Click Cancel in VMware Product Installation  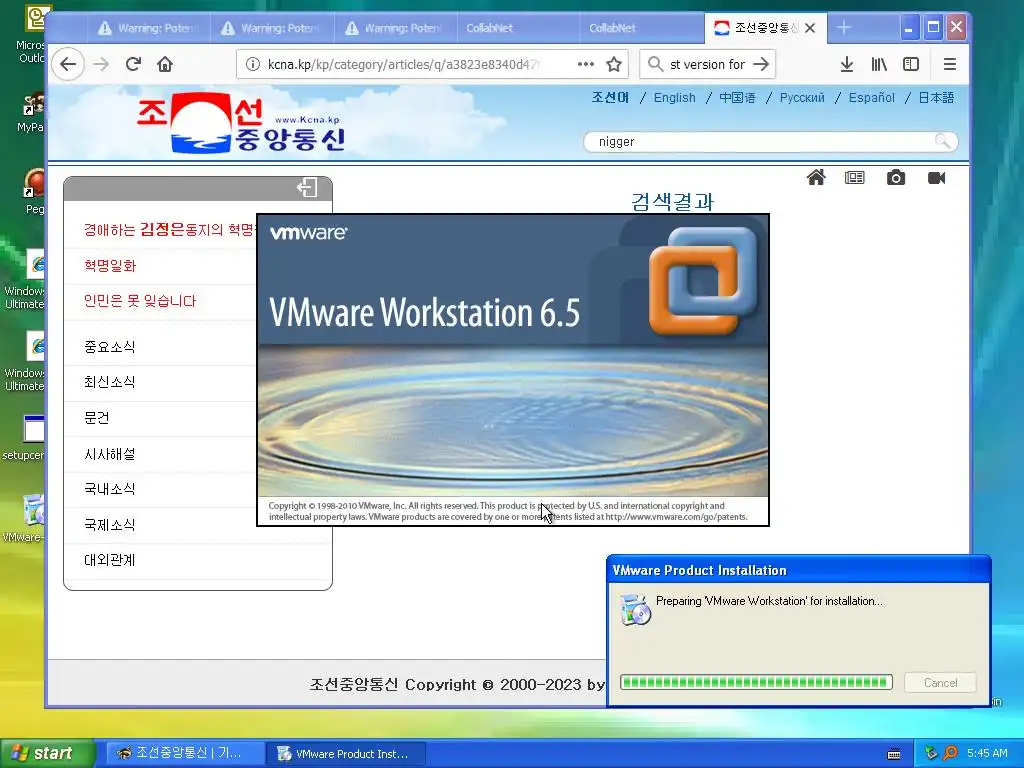(x=940, y=682)
